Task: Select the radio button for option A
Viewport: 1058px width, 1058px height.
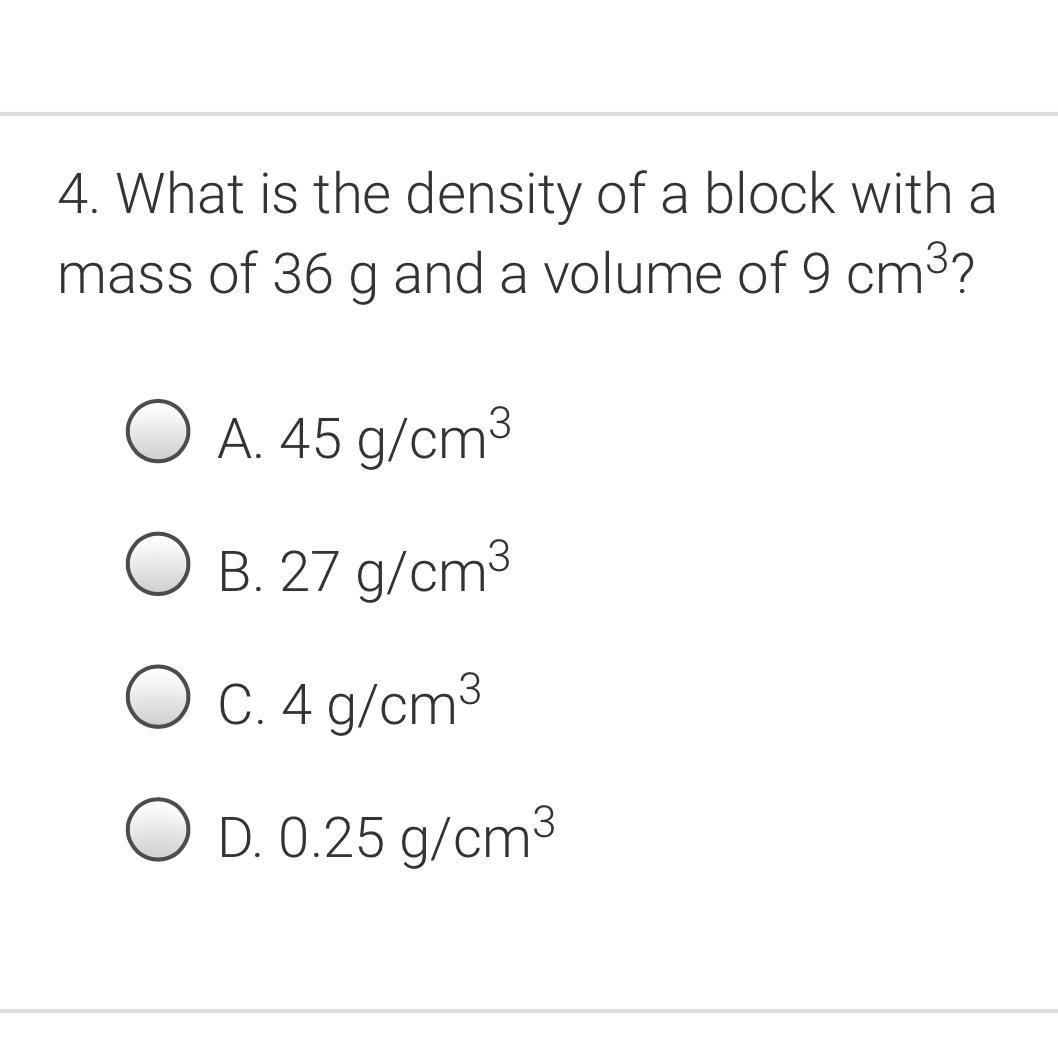Action: 157,433
